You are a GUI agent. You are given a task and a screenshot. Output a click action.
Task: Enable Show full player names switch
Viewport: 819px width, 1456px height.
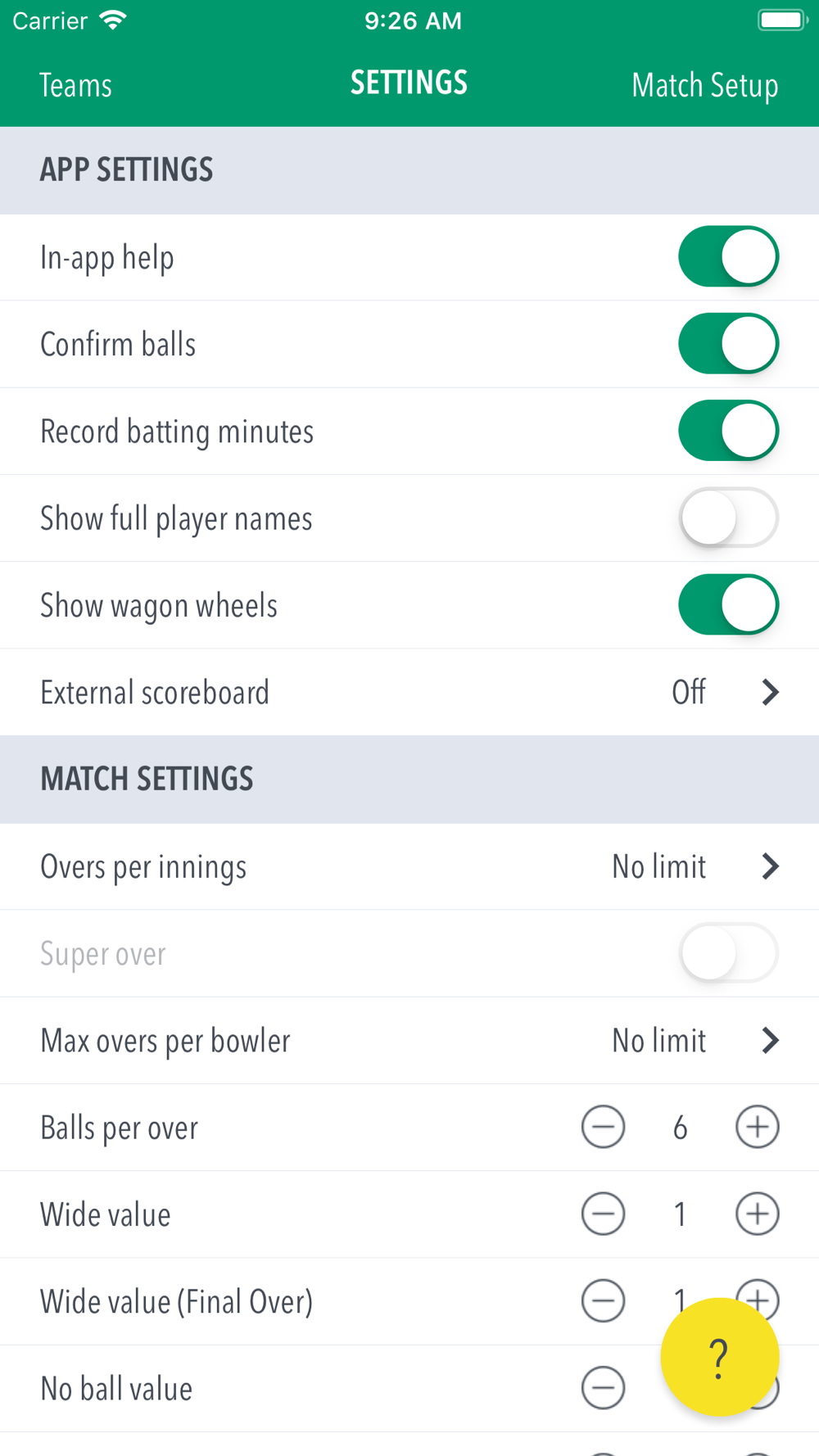(x=728, y=518)
